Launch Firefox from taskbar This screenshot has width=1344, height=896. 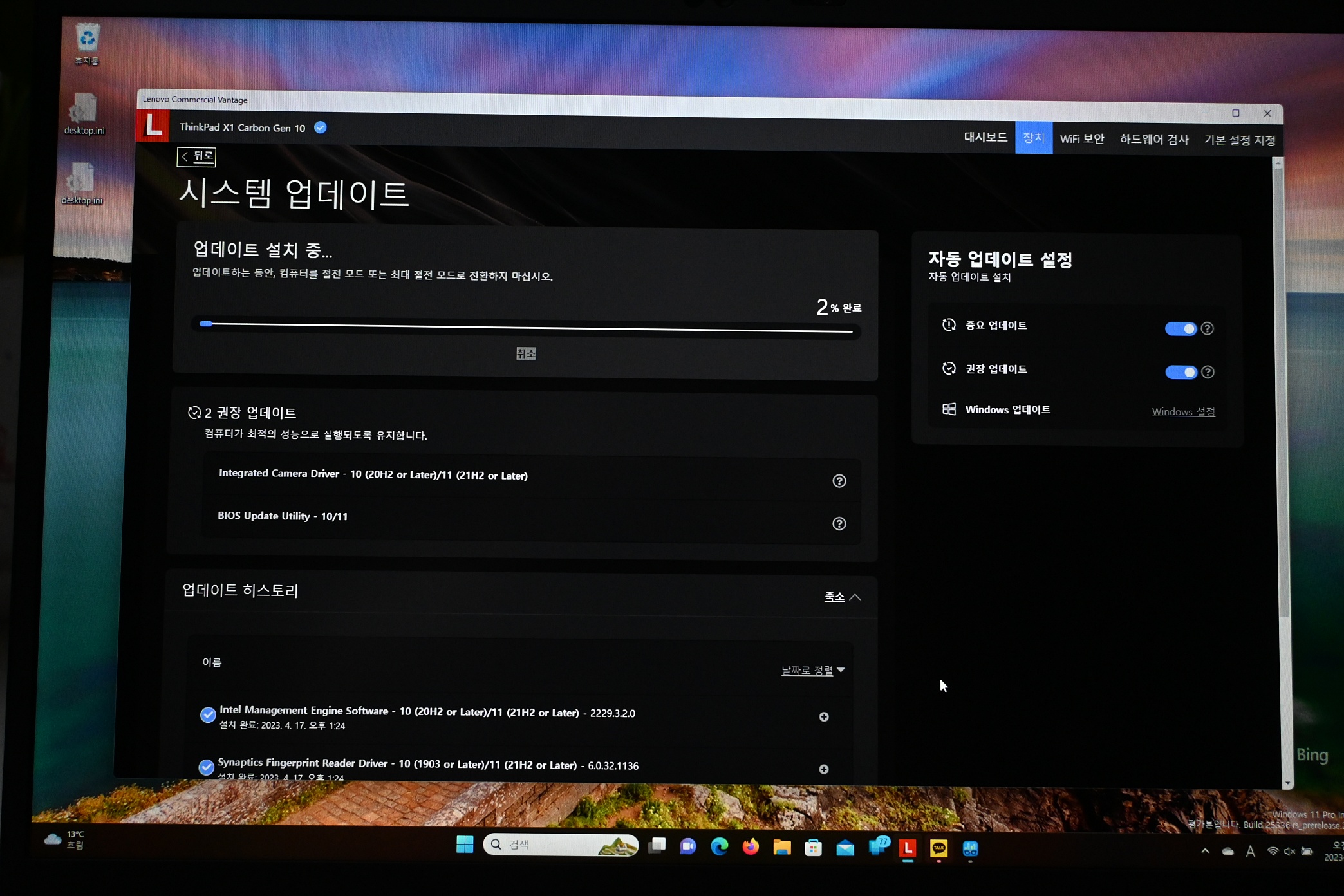750,846
